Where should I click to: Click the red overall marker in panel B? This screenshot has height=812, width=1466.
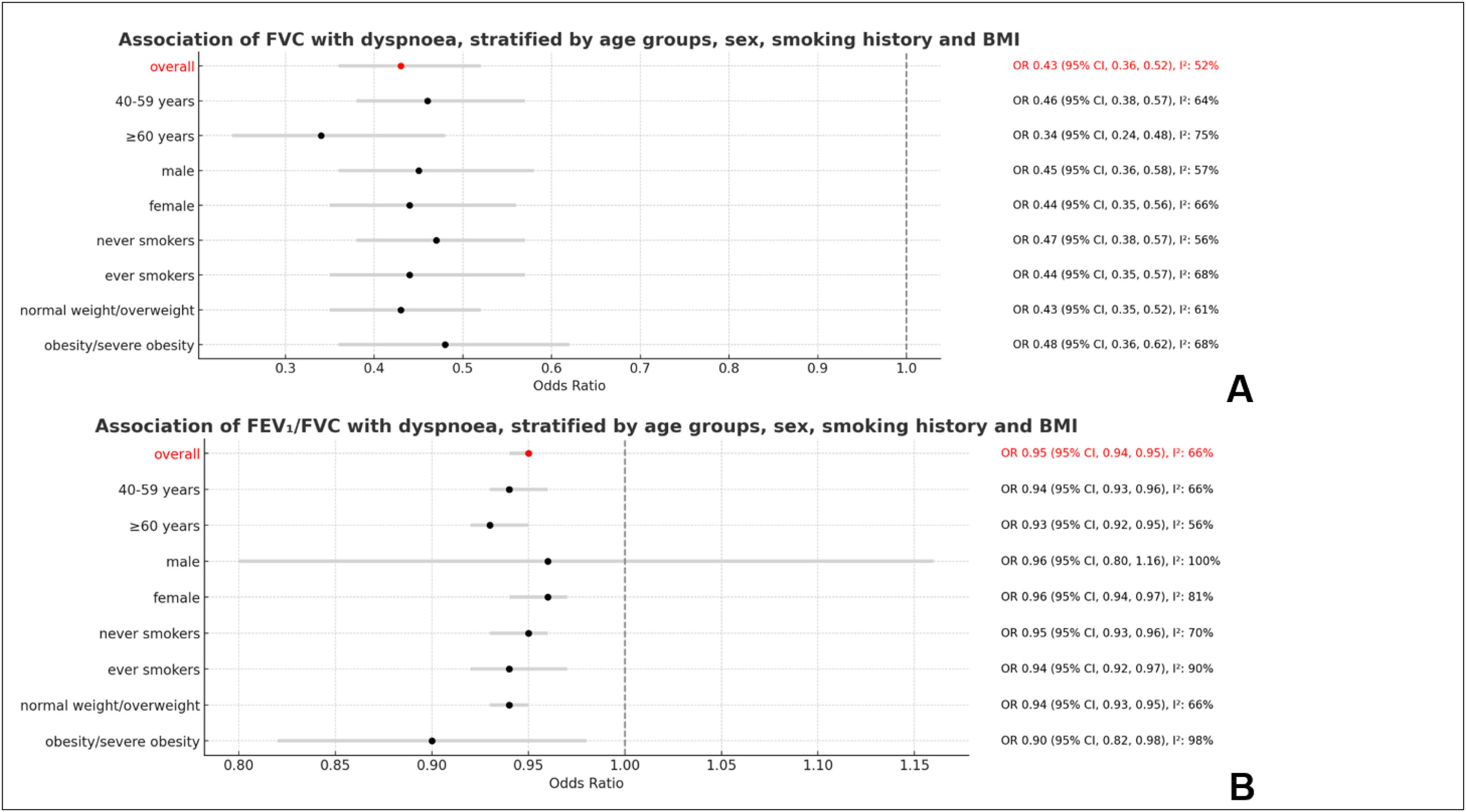(x=528, y=454)
